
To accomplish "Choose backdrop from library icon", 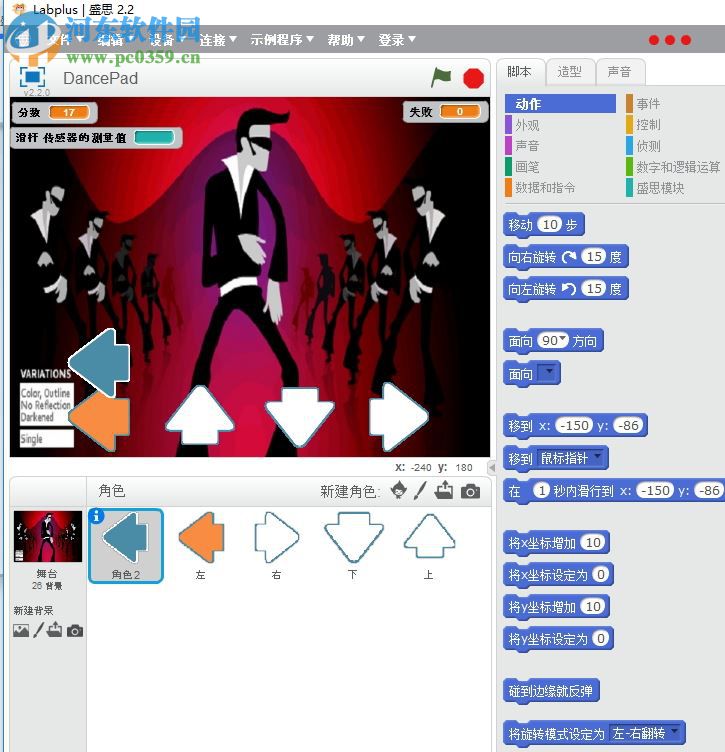I will click(21, 630).
